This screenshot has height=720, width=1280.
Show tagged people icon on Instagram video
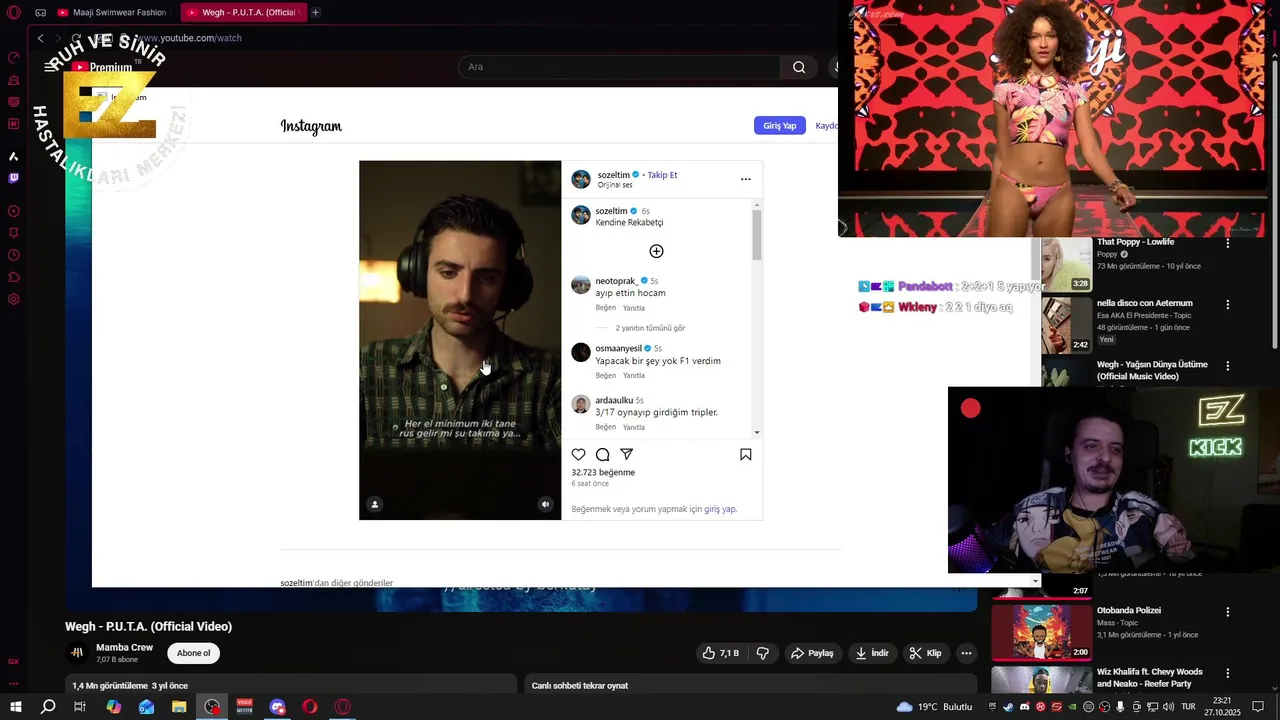[x=375, y=504]
